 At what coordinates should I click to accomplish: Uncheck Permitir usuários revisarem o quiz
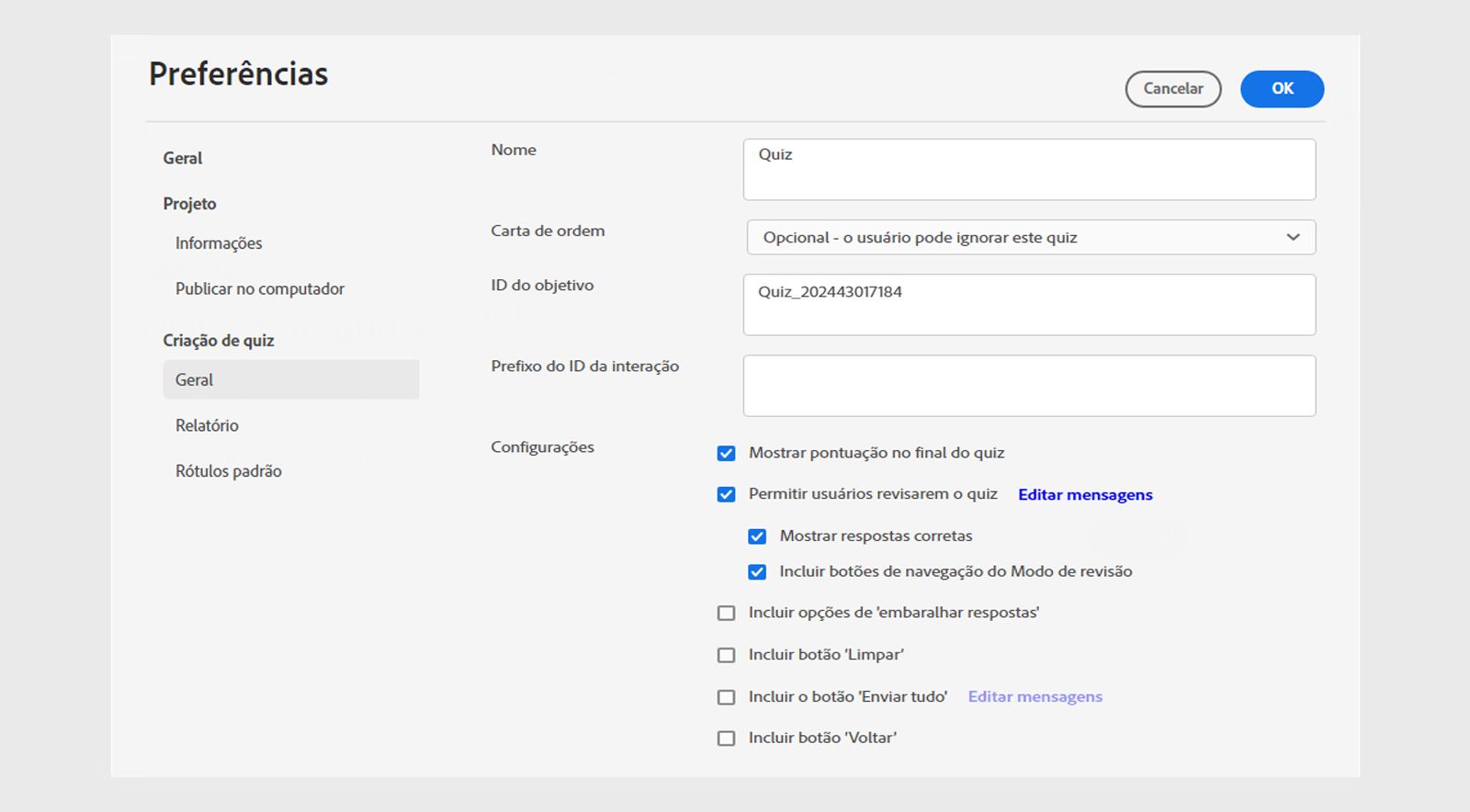[x=726, y=494]
